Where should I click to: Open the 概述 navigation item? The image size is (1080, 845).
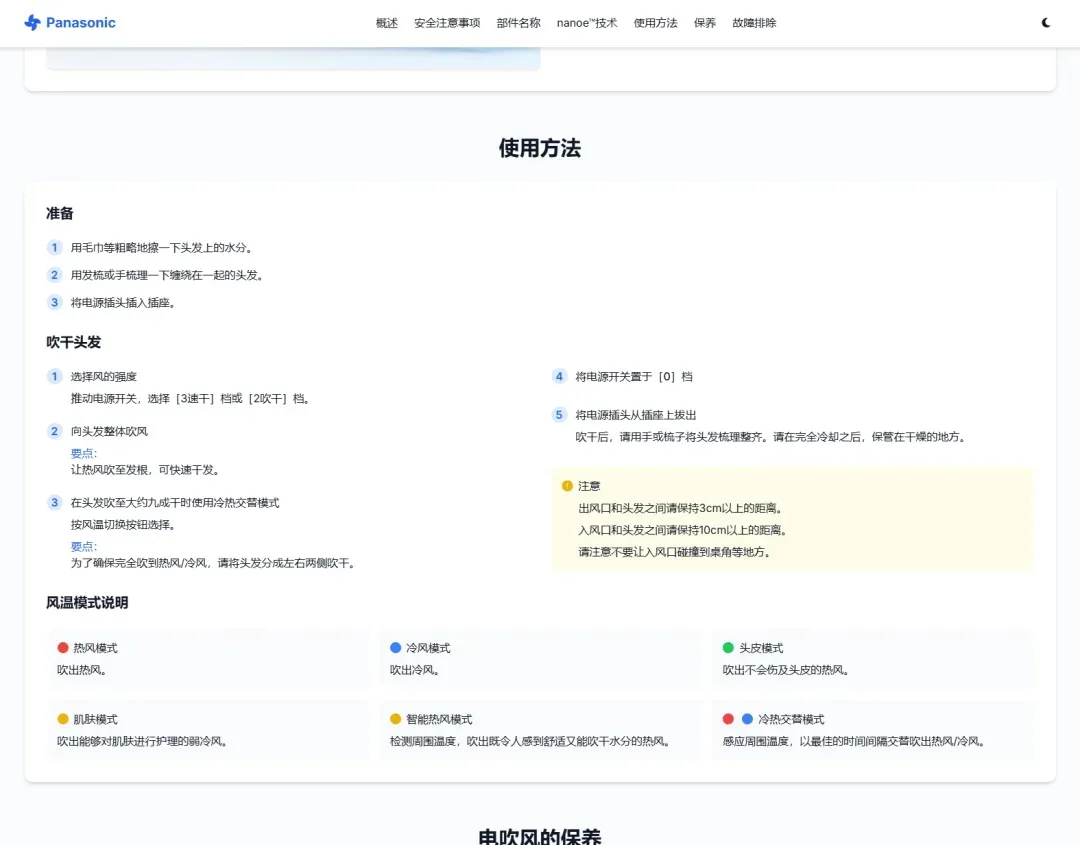[386, 22]
